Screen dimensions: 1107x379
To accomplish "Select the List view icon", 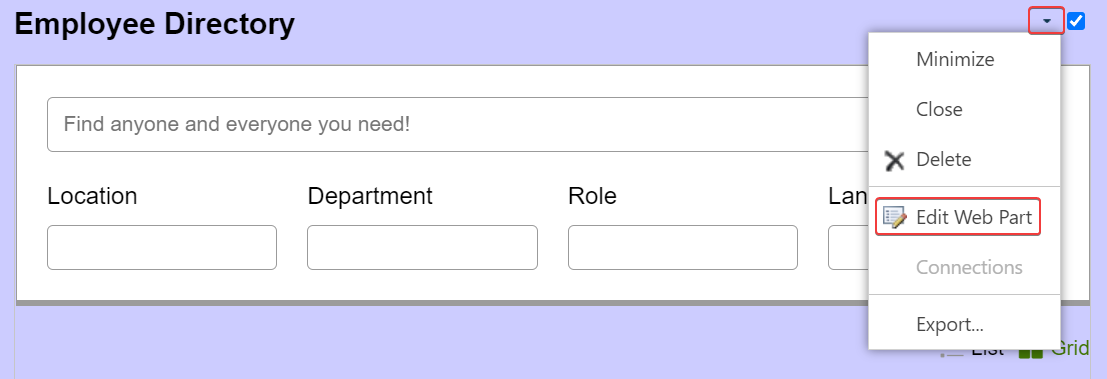I will (x=951, y=353).
